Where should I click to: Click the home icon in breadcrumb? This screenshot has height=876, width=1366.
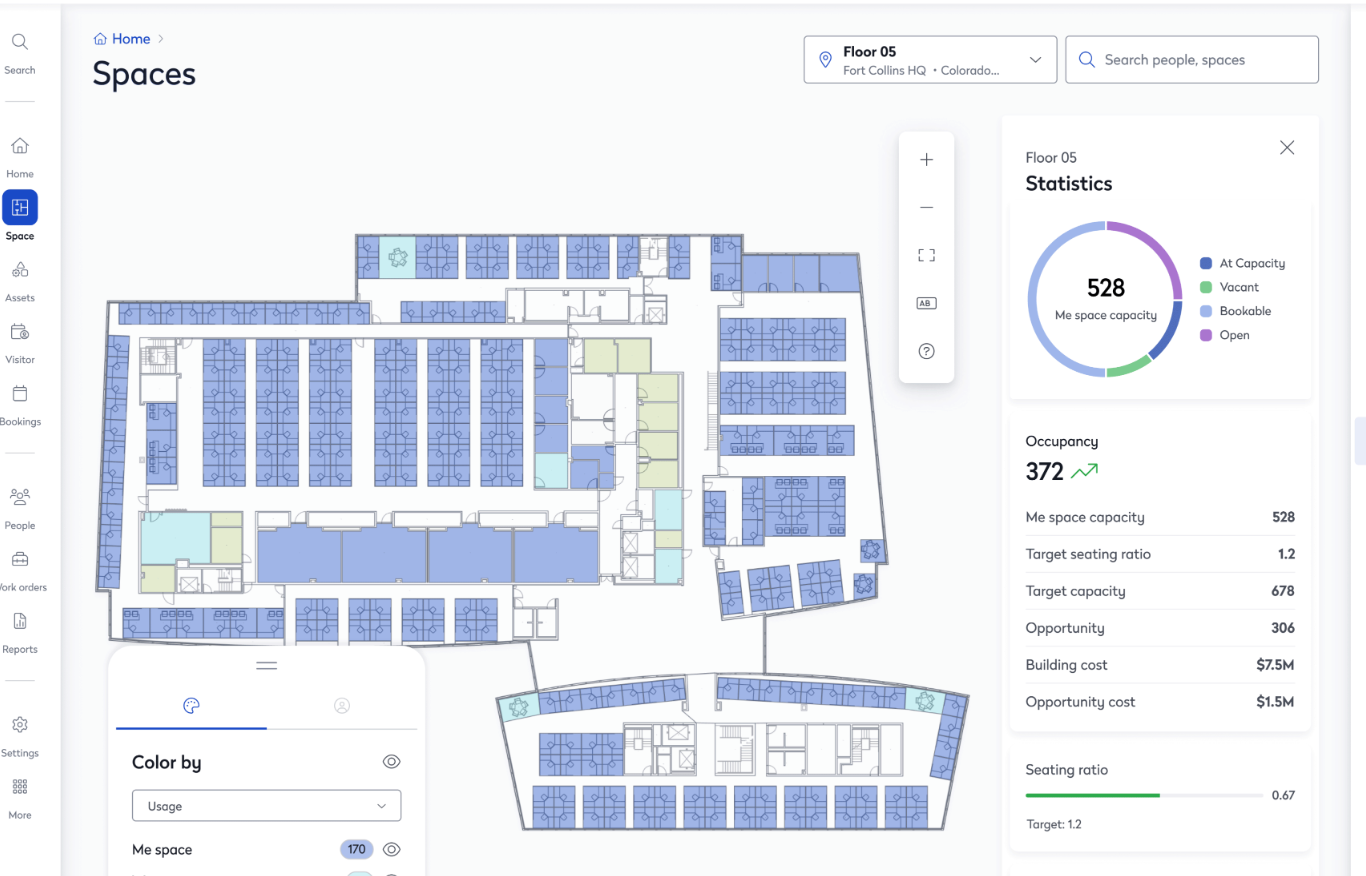pos(100,39)
